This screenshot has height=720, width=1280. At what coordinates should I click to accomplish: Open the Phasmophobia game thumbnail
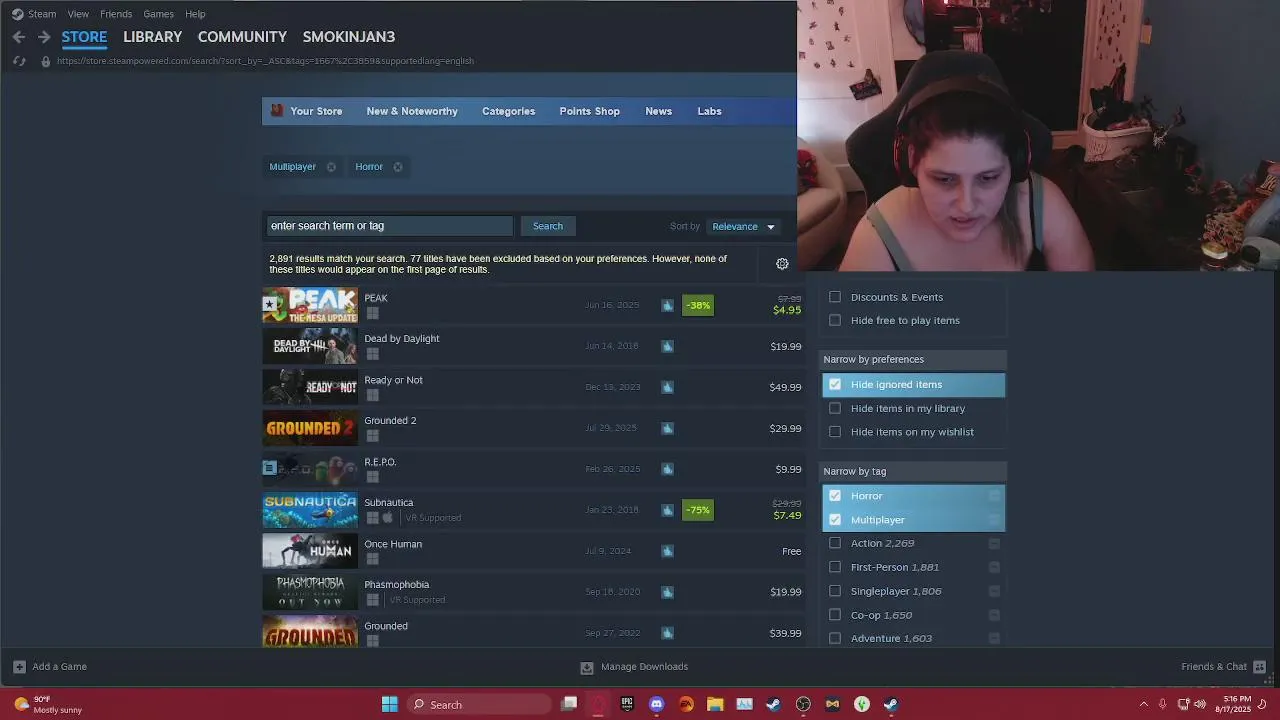[310, 592]
